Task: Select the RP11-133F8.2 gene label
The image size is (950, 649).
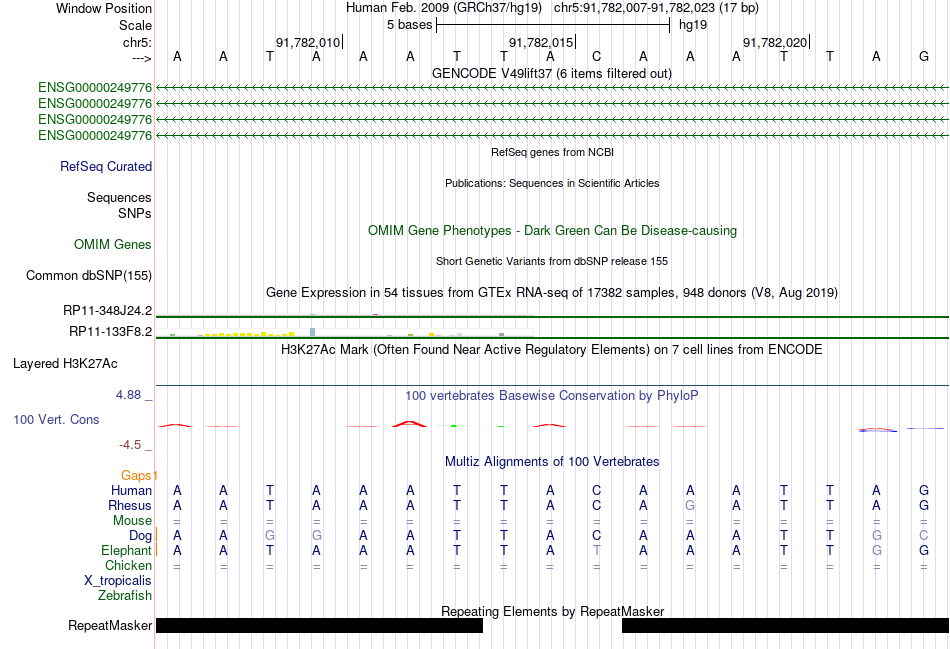Action: point(110,331)
